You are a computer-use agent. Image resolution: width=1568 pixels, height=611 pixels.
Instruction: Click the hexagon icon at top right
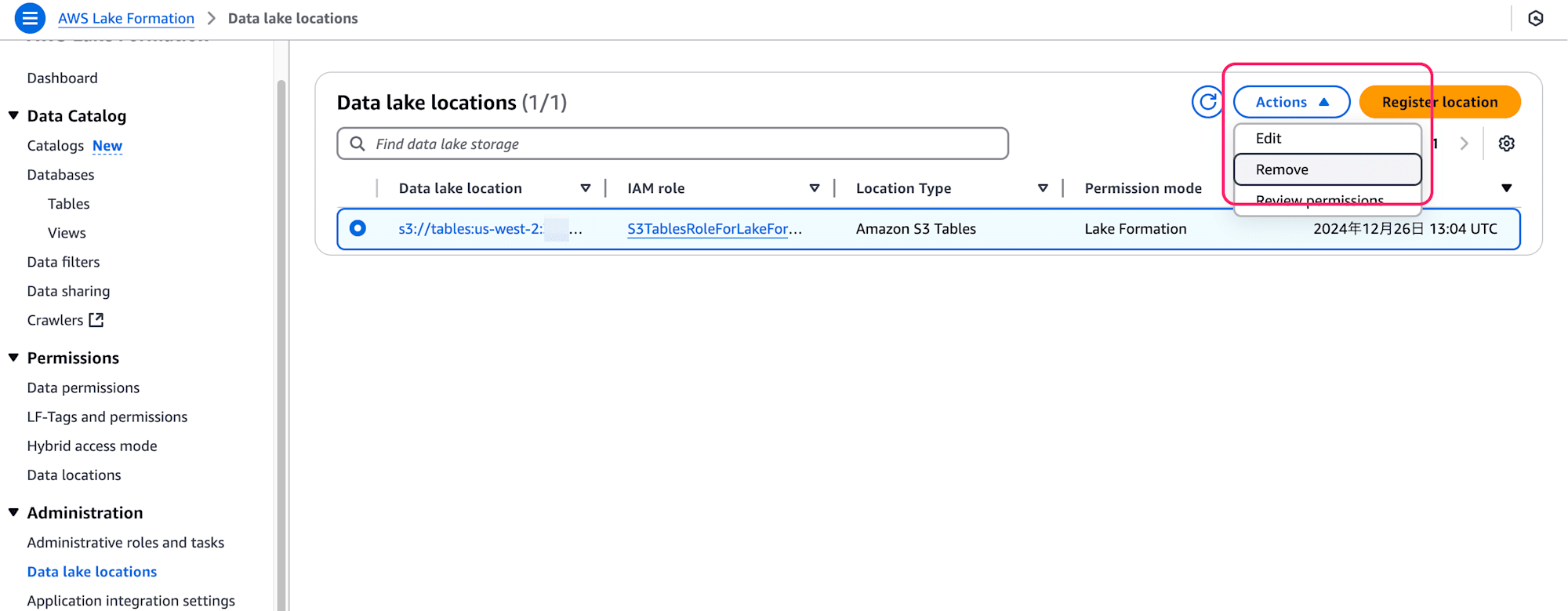tap(1535, 18)
